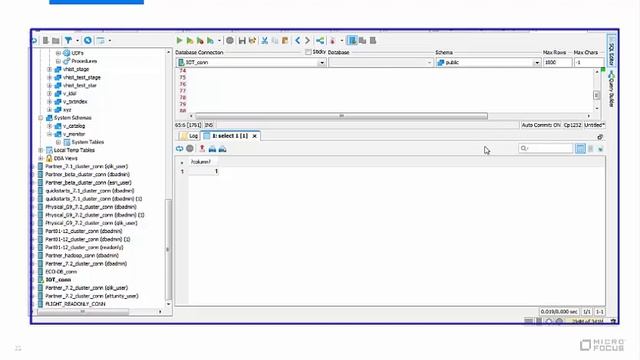Expand the v_catalog schema node
Image resolution: width=640 pixels, height=360 pixels.
[x=49, y=126]
